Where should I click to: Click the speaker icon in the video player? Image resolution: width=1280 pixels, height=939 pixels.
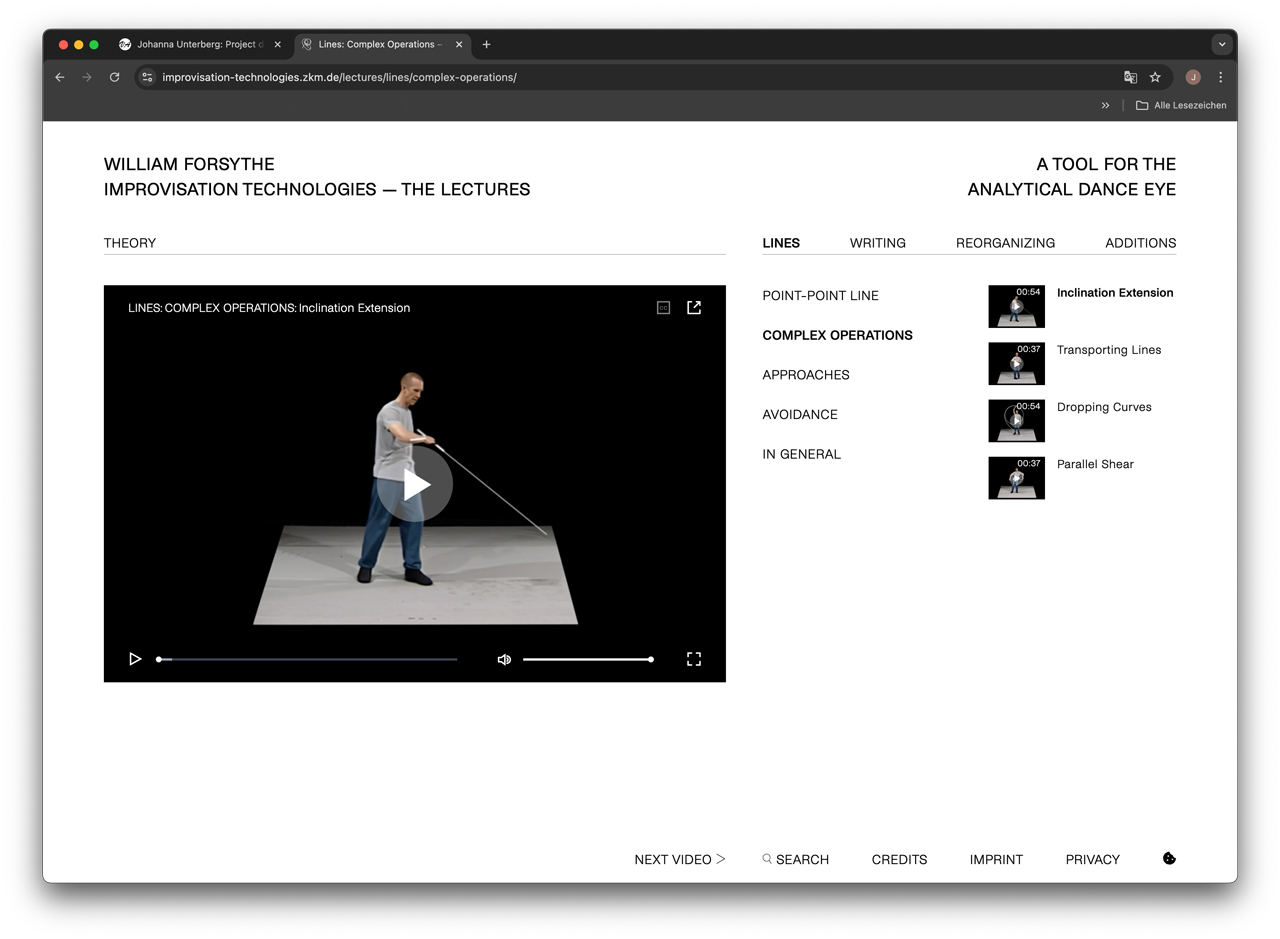[504, 659]
